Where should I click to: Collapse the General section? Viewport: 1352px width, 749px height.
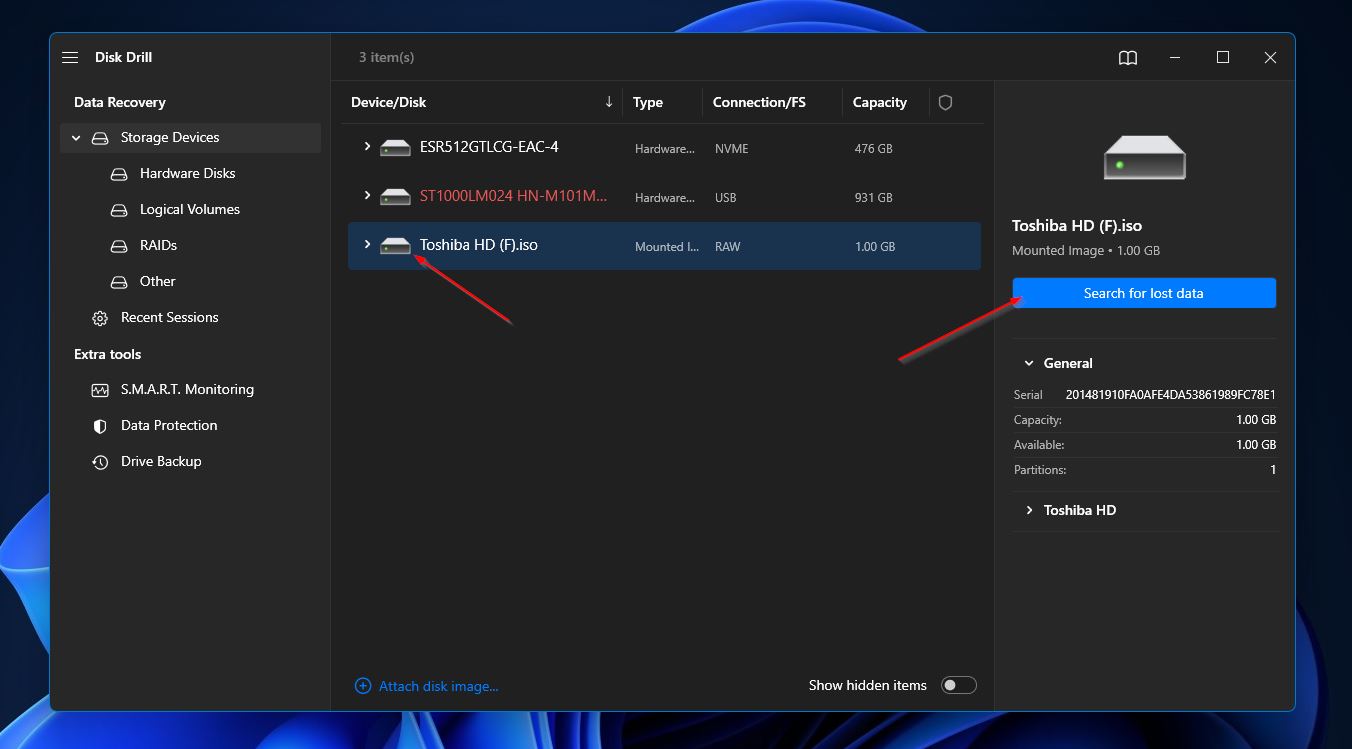click(1028, 364)
